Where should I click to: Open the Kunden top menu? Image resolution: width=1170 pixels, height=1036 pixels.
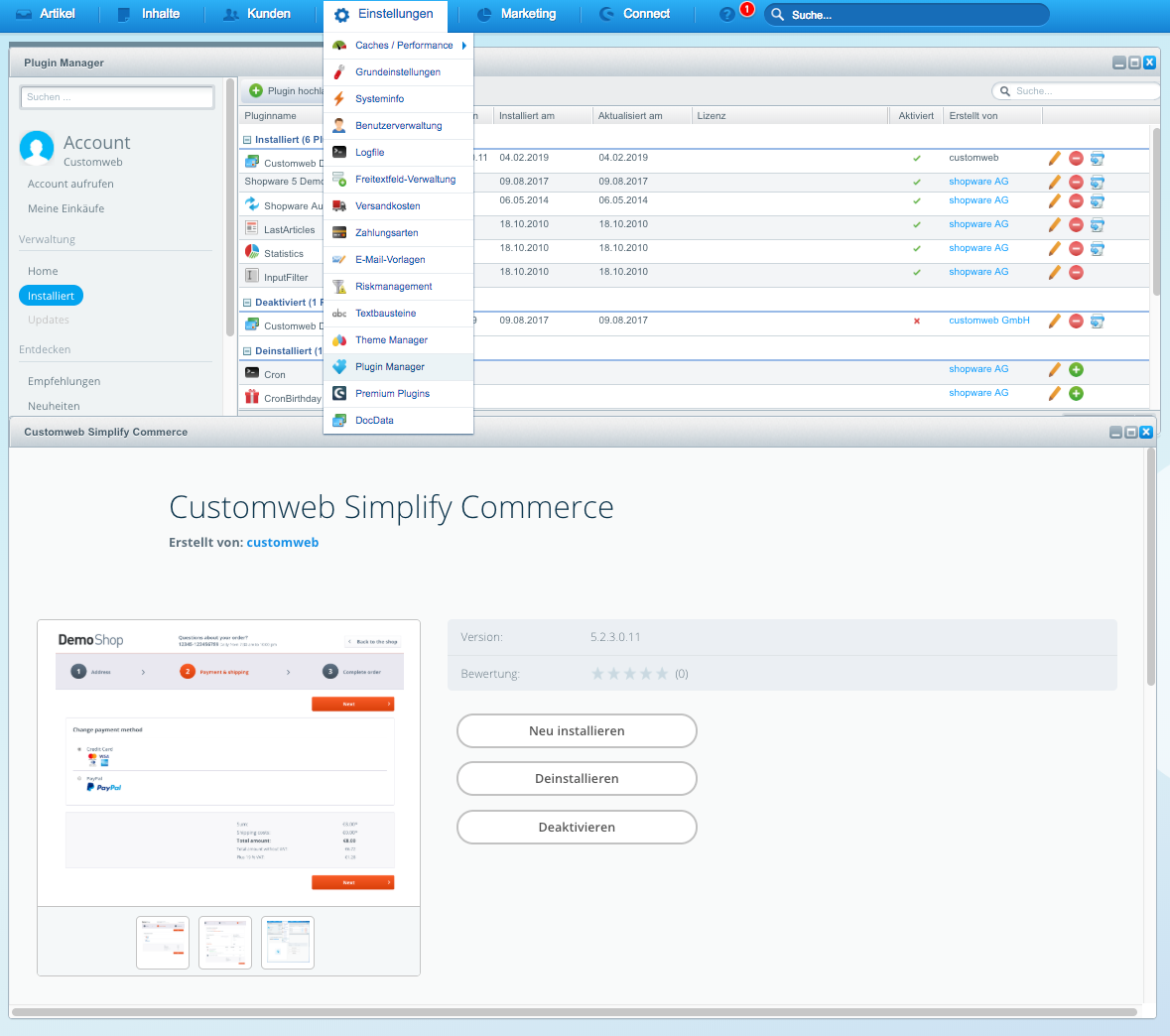[257, 14]
